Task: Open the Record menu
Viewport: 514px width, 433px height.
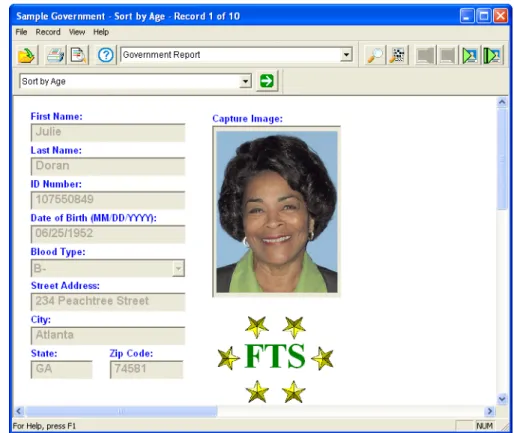Action: coord(48,32)
